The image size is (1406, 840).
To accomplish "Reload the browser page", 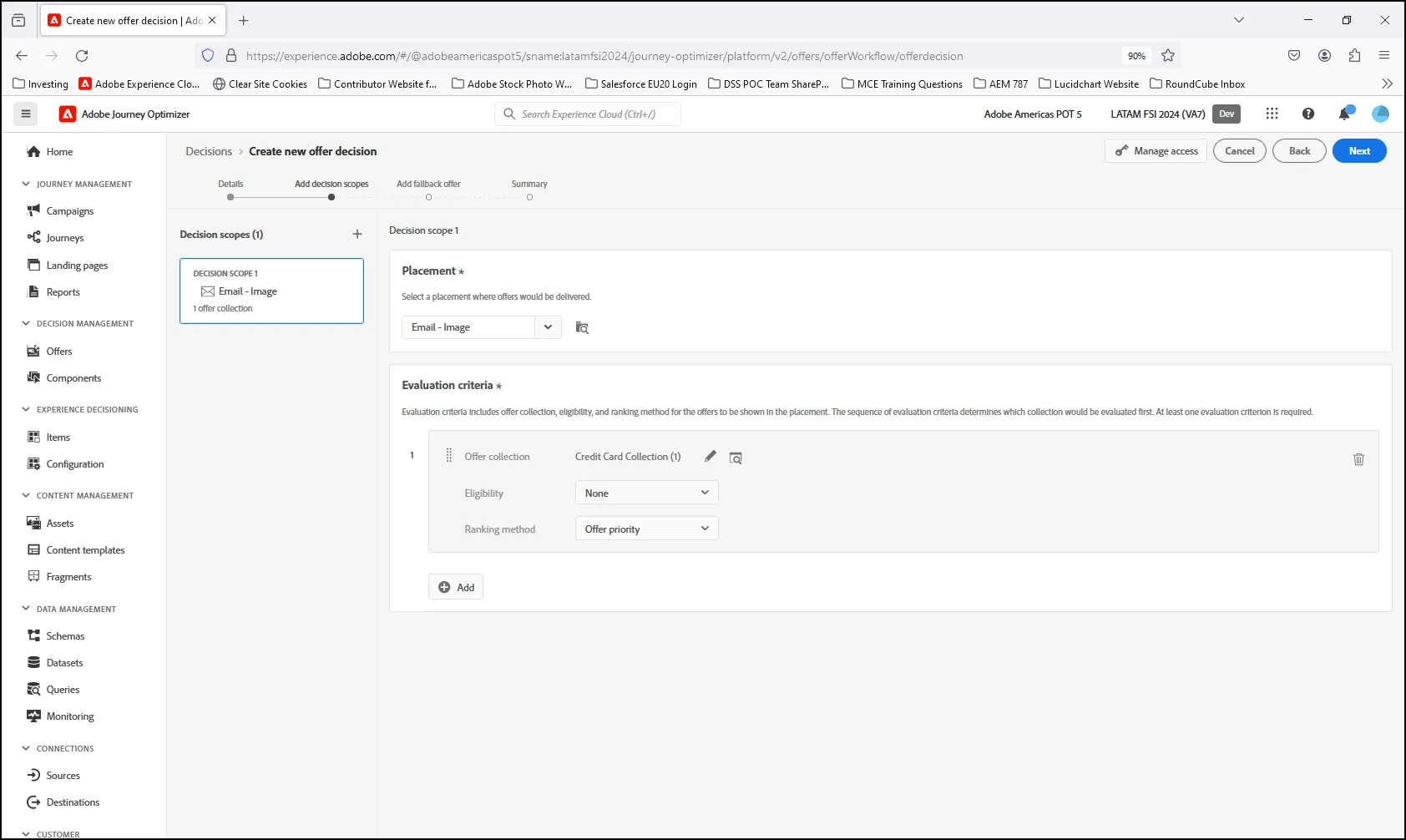I will coord(82,56).
